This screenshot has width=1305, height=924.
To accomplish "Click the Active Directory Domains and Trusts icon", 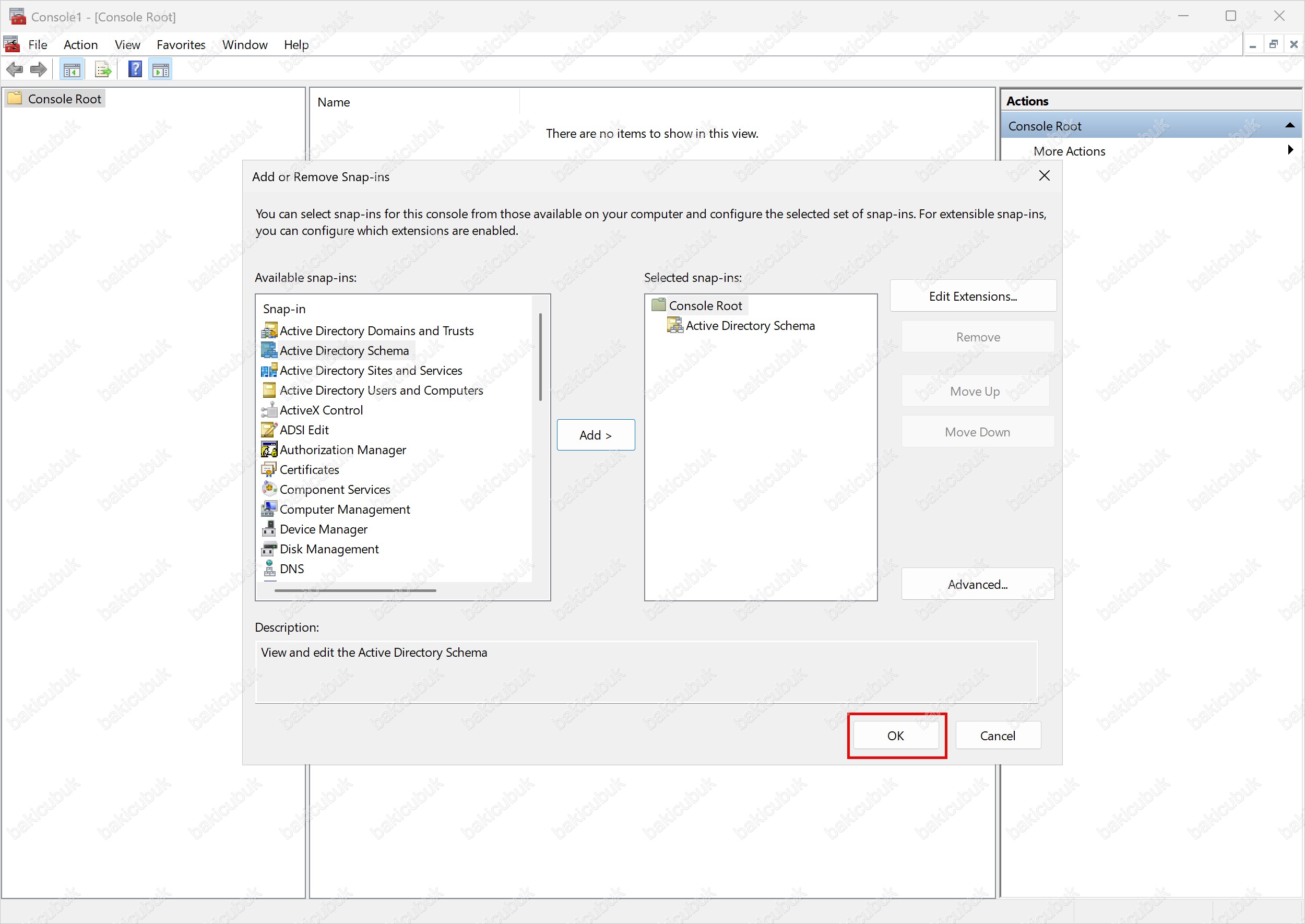I will coord(269,330).
